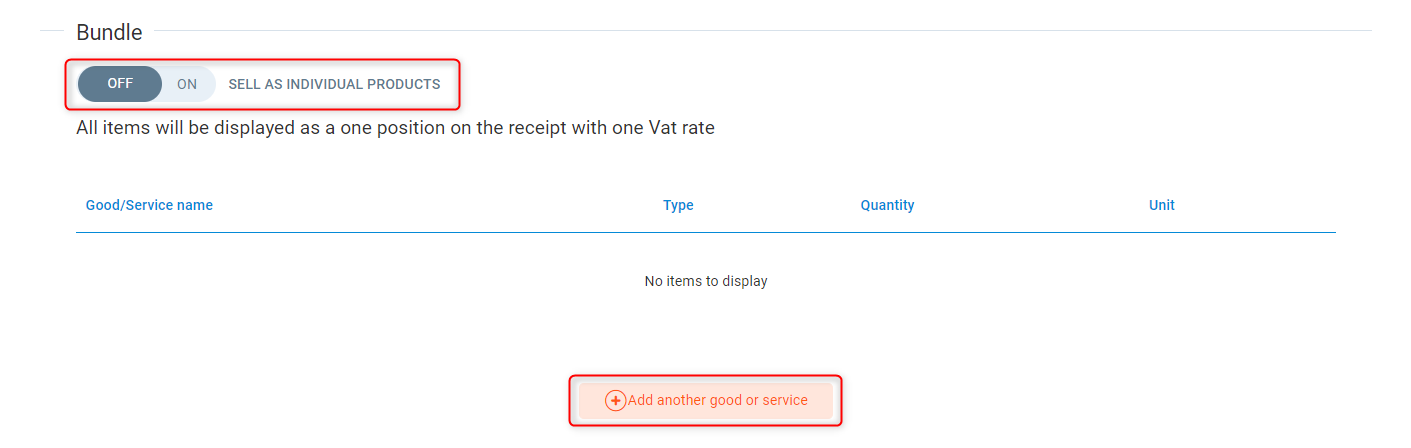Switch the bundle toggle to OFF

click(120, 84)
